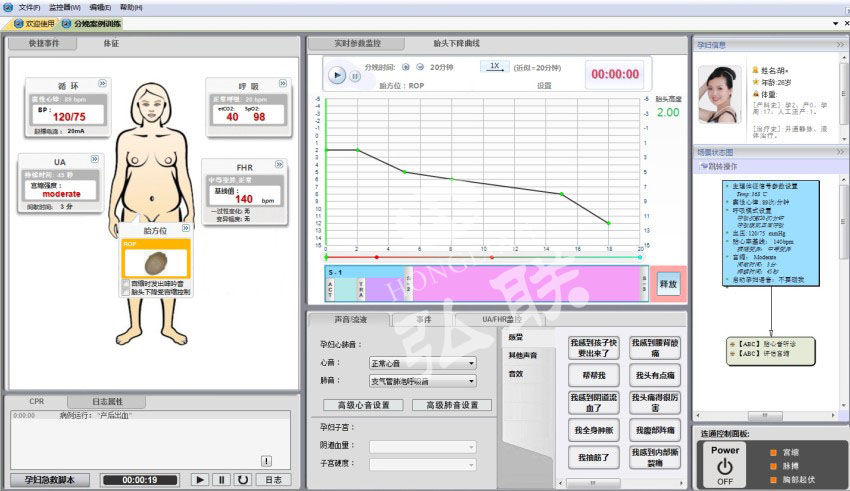Switch to the 欢迎使用 document tab
This screenshot has width=850, height=491.
pos(35,24)
